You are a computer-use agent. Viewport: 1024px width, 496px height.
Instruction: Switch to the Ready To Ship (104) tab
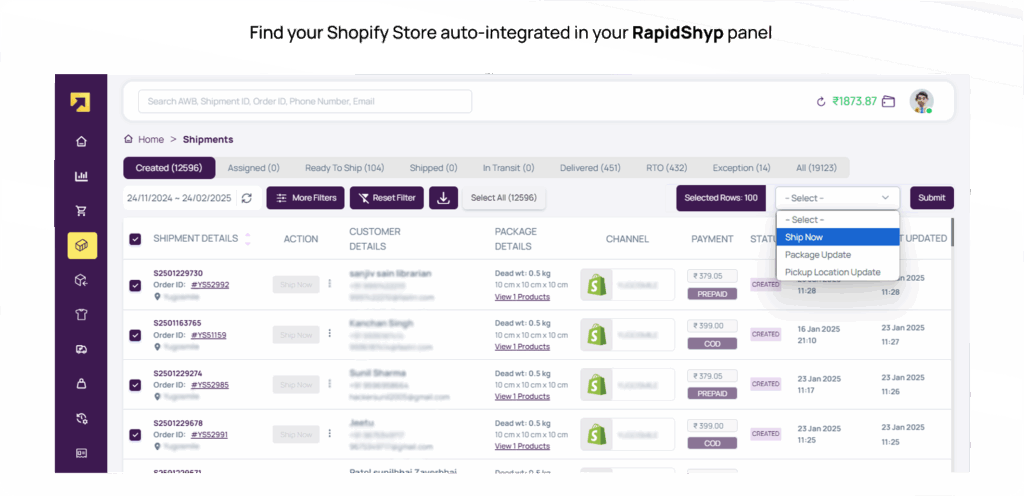click(344, 168)
